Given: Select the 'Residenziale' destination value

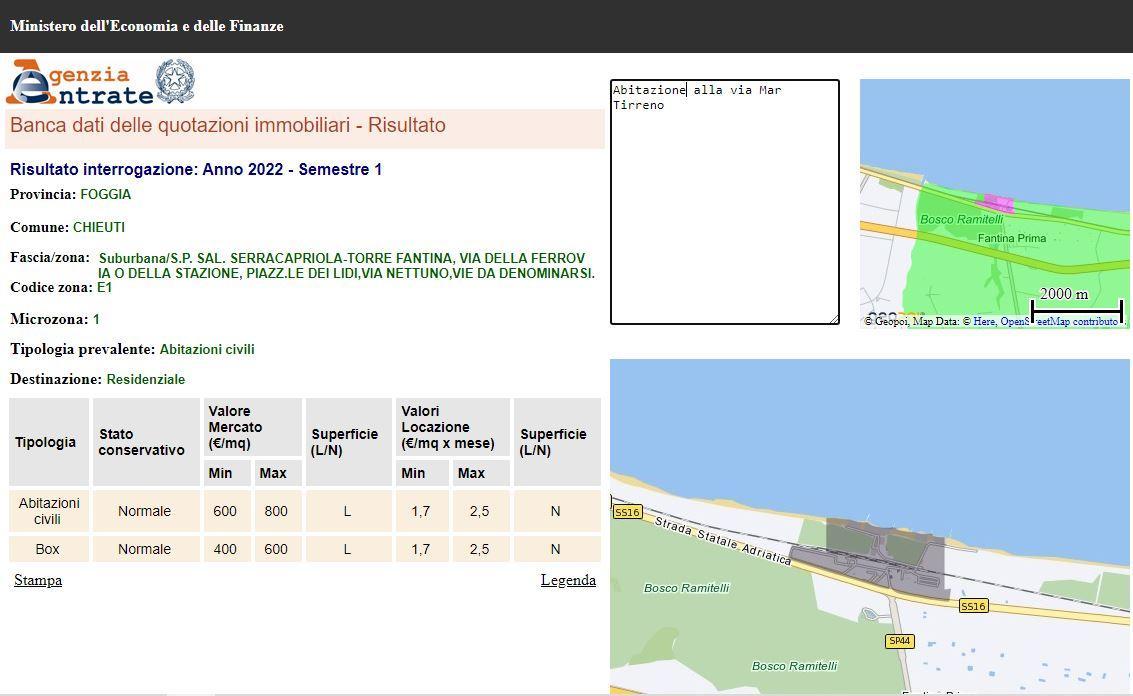Looking at the screenshot, I should tap(146, 379).
